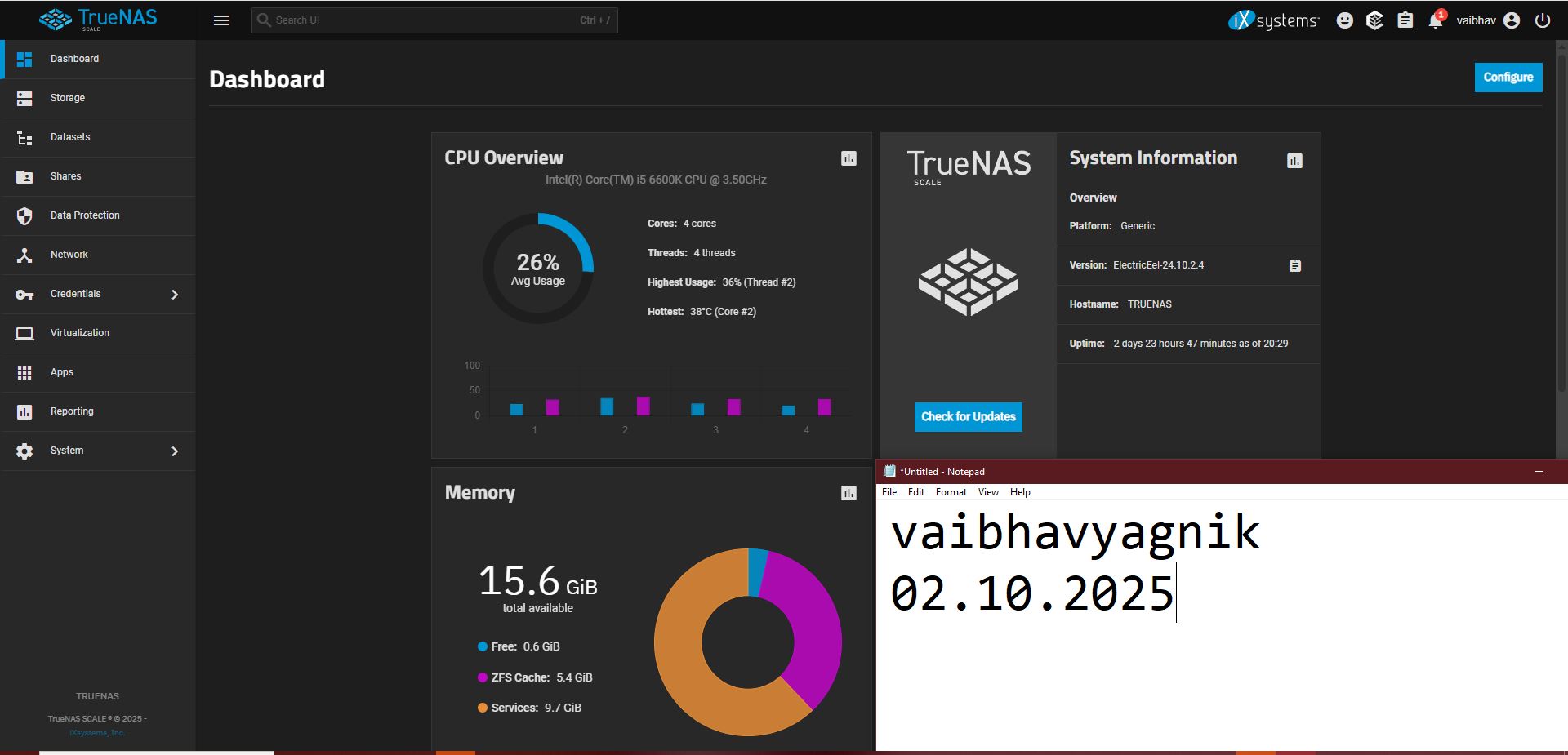This screenshot has width=1568, height=755.
Task: Toggle the sidebar with the hamburger menu
Action: pos(221,20)
